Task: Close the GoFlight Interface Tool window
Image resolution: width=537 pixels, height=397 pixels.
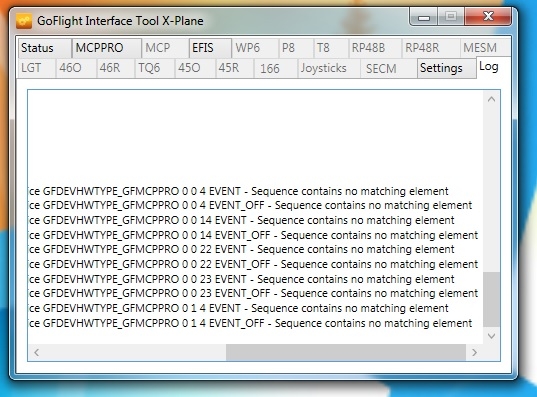Action: pos(488,16)
